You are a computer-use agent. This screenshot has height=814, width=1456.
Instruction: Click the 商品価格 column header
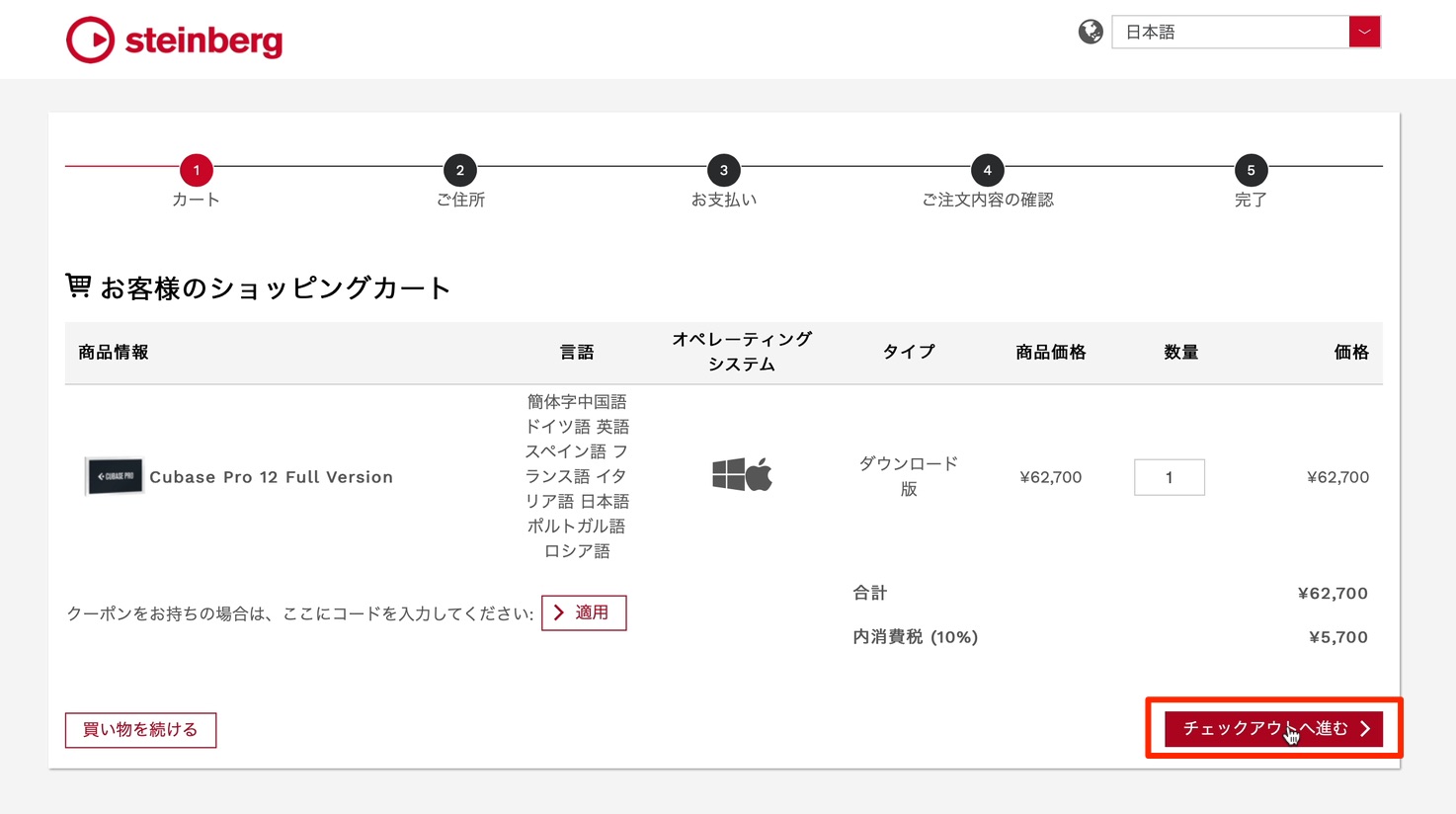pyautogui.click(x=1051, y=353)
